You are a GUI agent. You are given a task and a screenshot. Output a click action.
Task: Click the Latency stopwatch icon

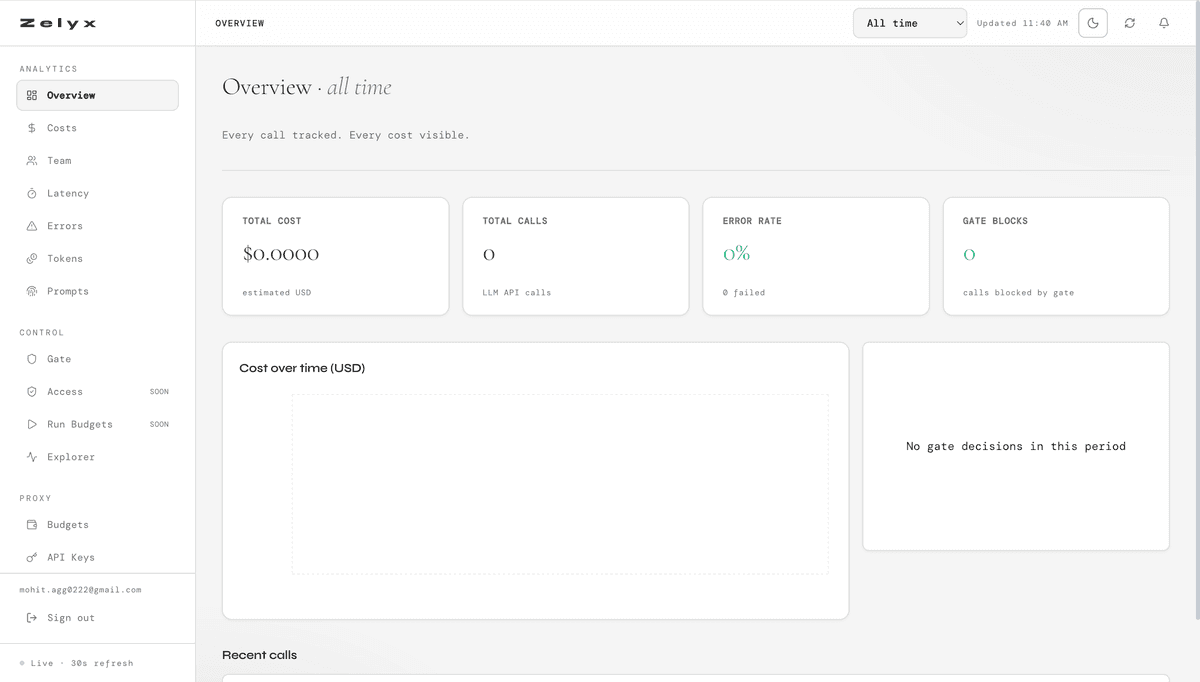pyautogui.click(x=32, y=194)
